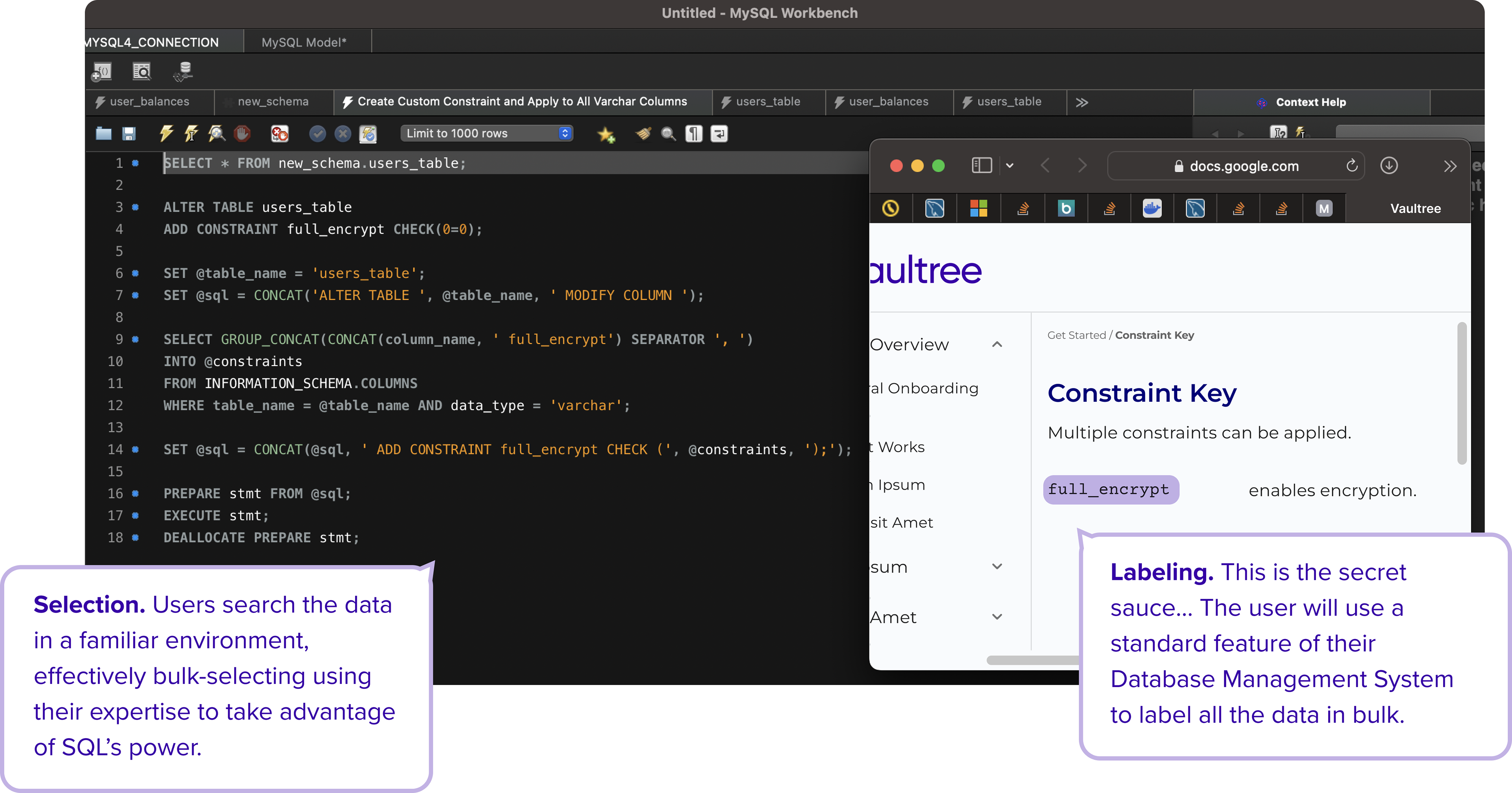
Task: Click the blue statement marker on line 14
Action: [x=135, y=449]
